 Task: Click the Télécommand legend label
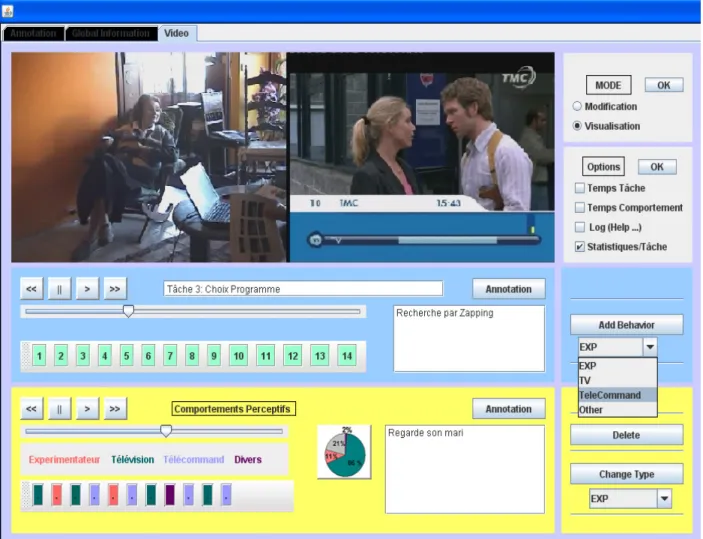coord(194,460)
